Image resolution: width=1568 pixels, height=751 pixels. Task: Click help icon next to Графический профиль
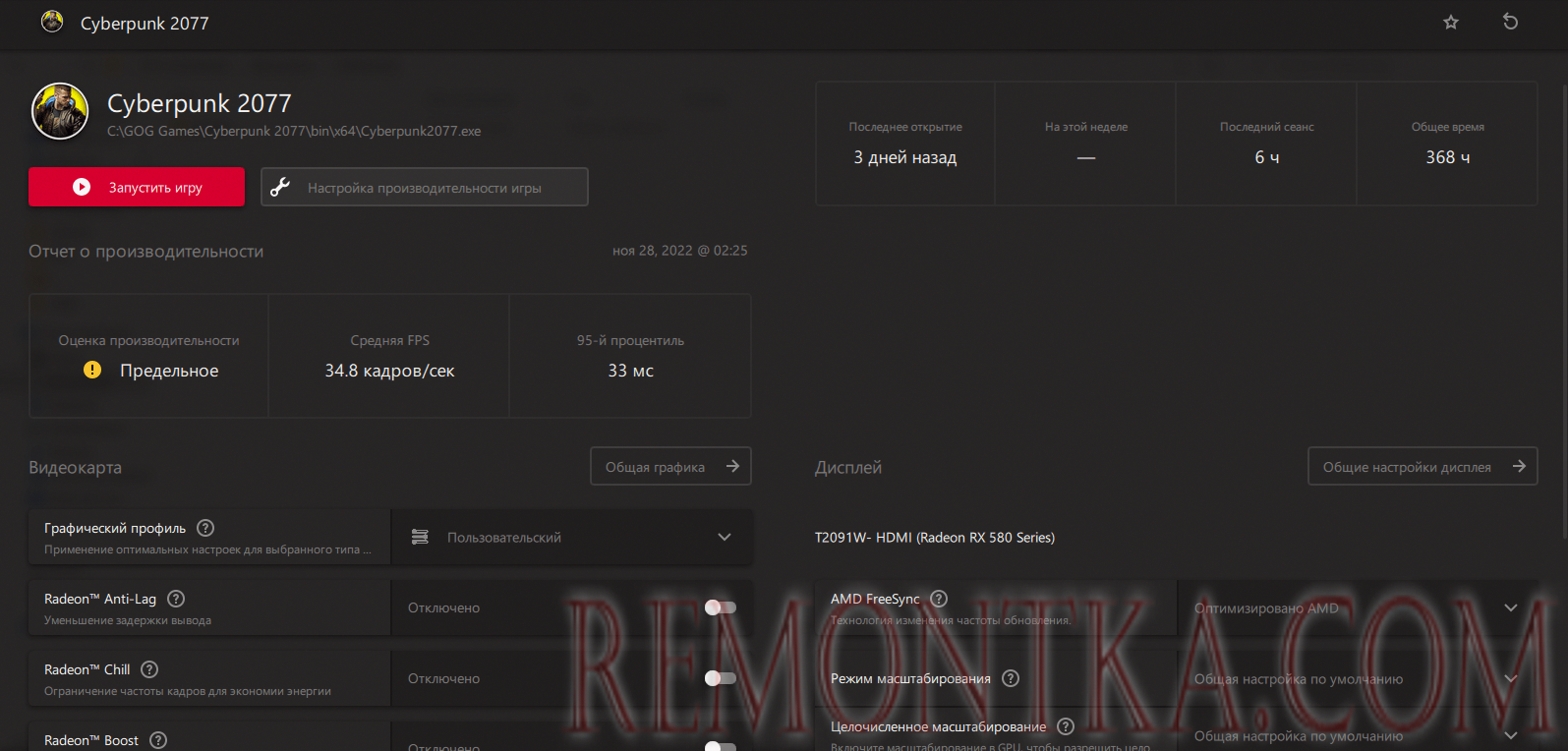pyautogui.click(x=205, y=528)
